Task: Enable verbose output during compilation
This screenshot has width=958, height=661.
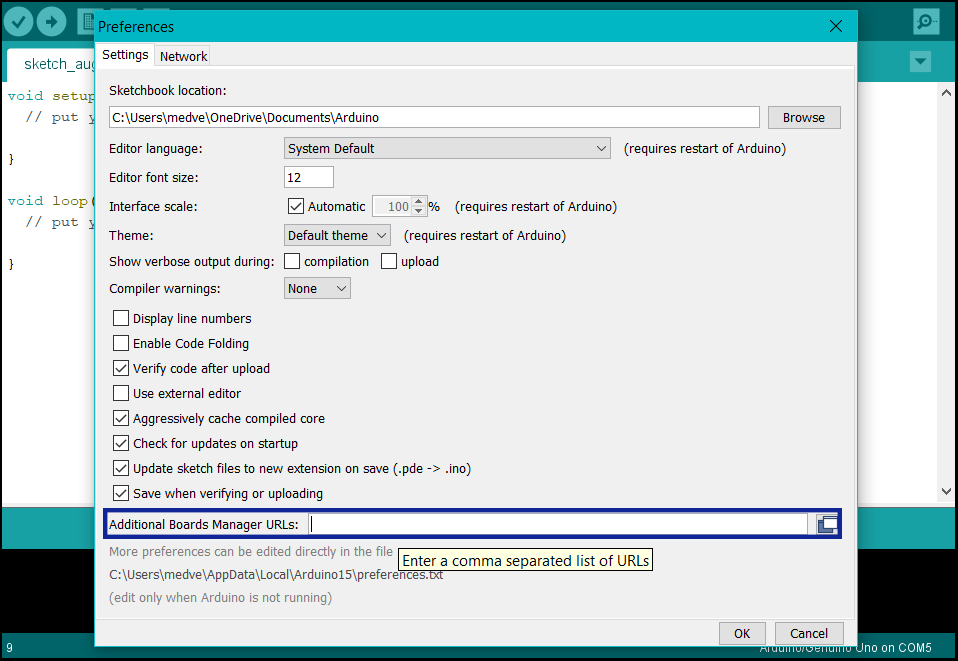Action: [x=292, y=262]
